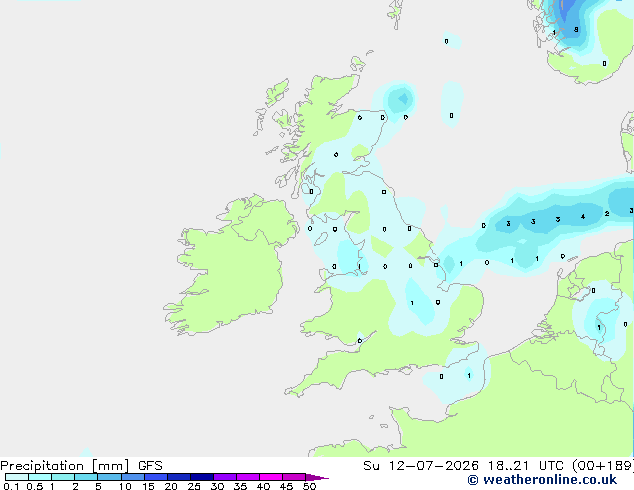Click the 'GFS' model label
The height and width of the screenshot is (490, 634).
click(150, 466)
